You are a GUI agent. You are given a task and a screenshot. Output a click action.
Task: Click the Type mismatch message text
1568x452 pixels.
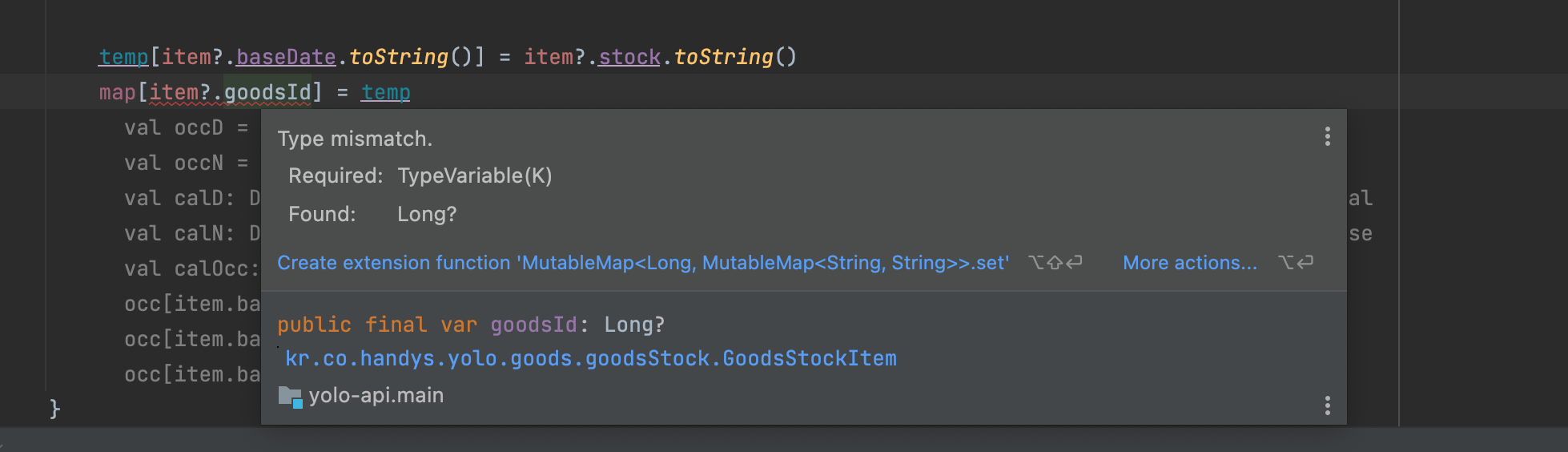click(x=355, y=139)
